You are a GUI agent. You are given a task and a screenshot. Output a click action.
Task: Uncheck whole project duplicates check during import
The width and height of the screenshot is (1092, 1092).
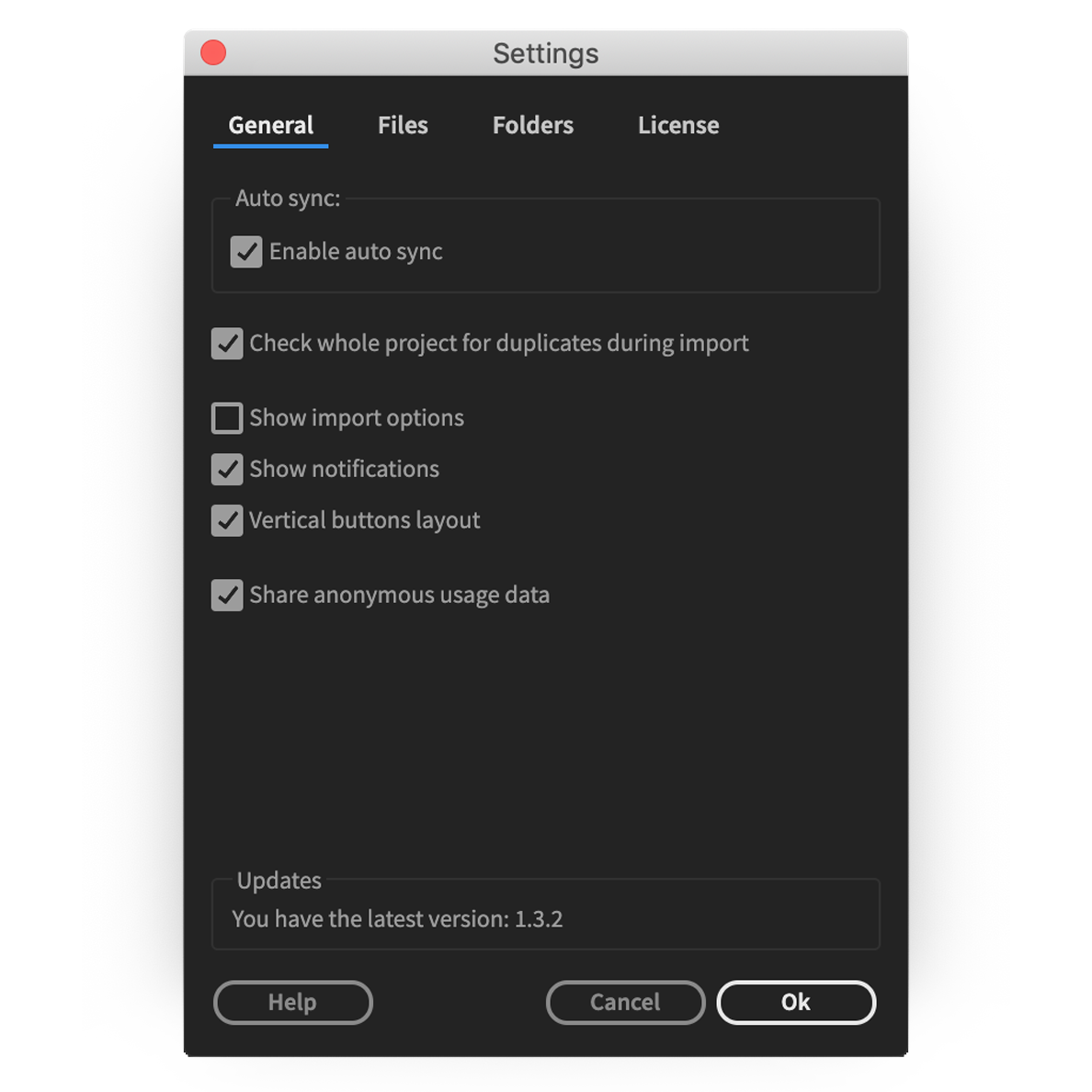(226, 343)
